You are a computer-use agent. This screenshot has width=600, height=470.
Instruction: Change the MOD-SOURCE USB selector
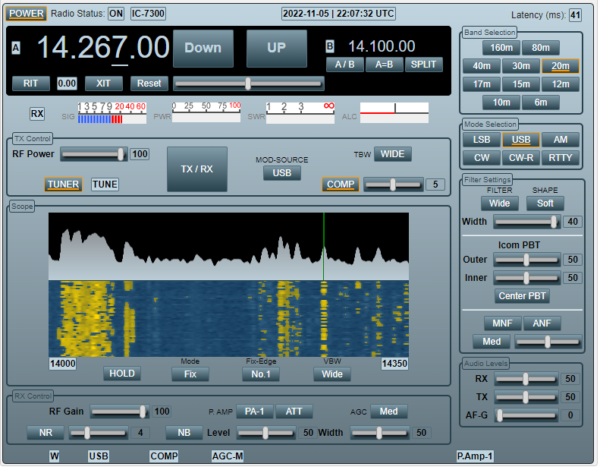point(282,173)
